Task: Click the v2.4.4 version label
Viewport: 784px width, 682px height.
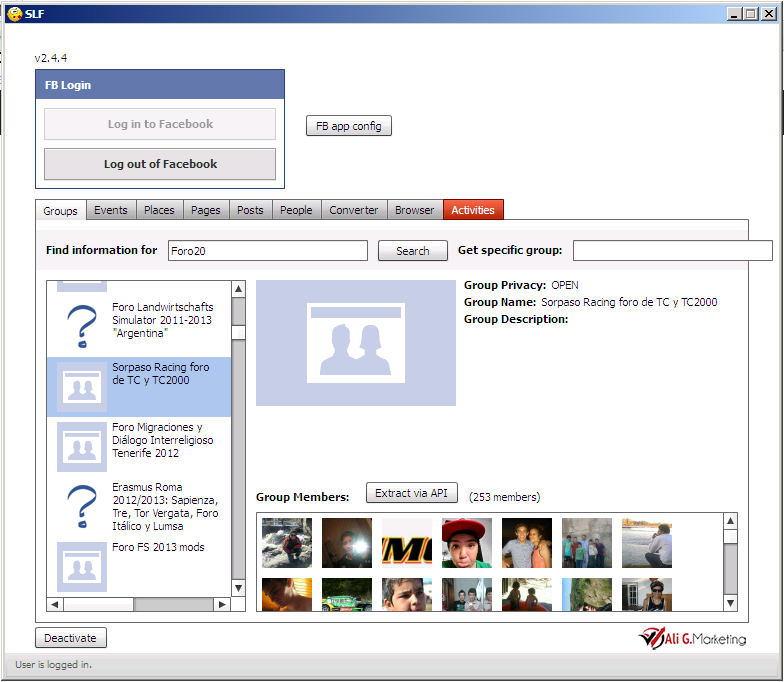Action: 50,58
